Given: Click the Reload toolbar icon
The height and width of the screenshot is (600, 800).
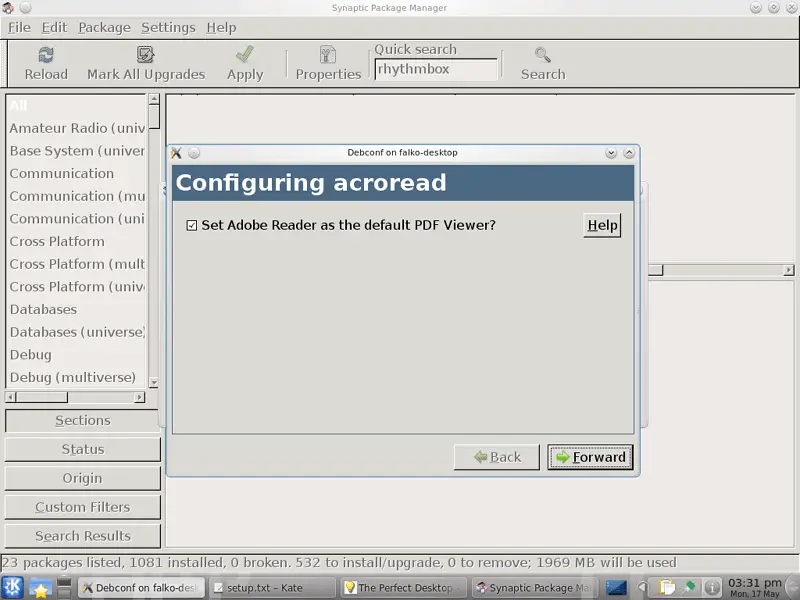Looking at the screenshot, I should tap(46, 55).
